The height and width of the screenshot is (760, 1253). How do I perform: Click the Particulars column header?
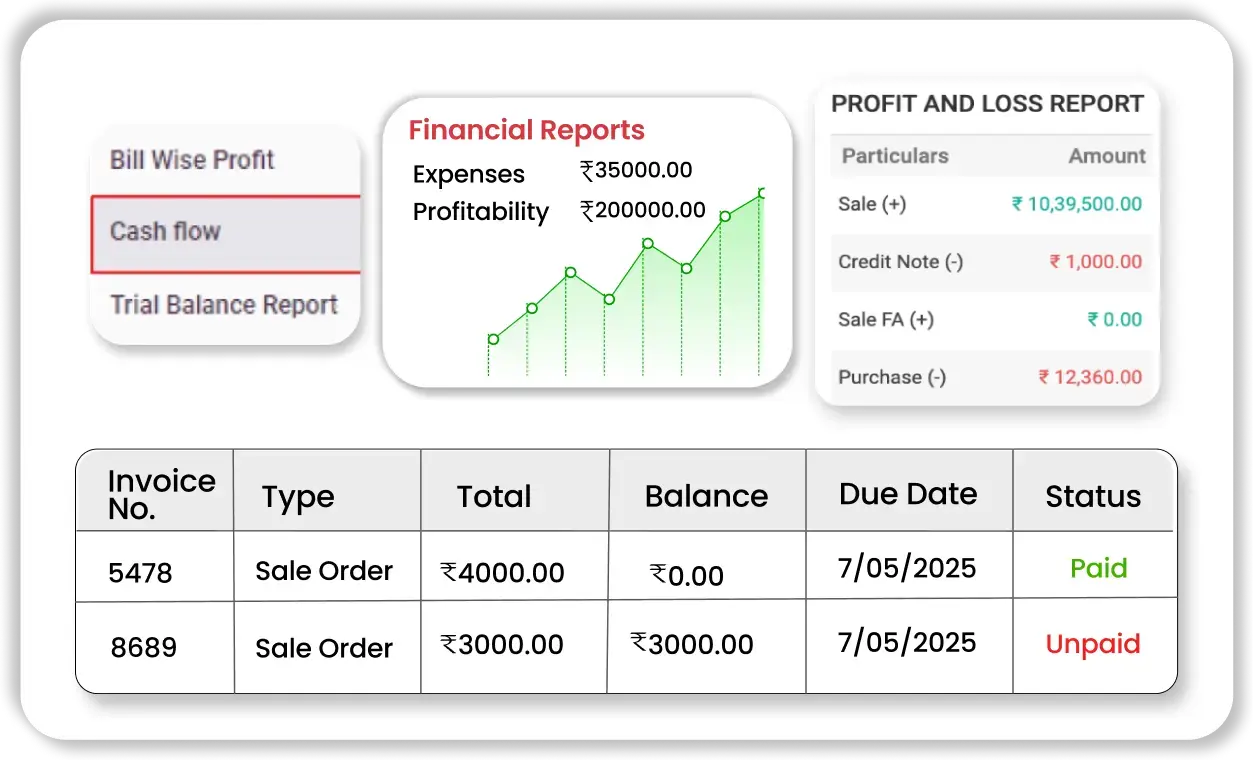tap(895, 156)
